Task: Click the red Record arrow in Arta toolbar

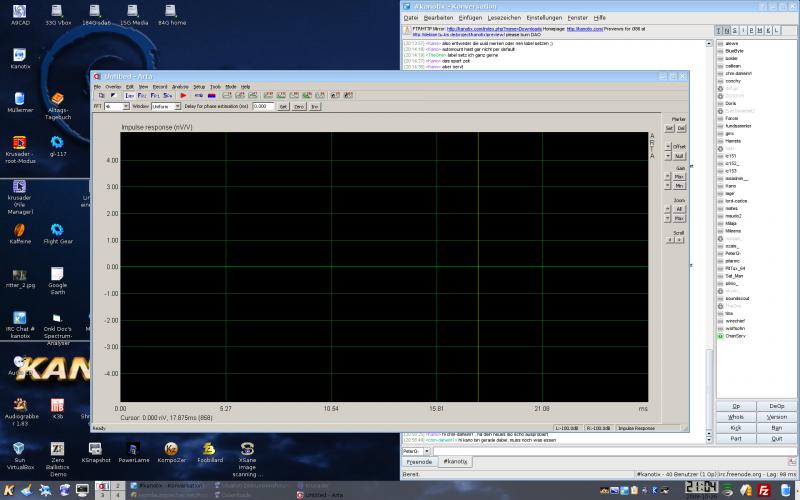Action: (183, 95)
